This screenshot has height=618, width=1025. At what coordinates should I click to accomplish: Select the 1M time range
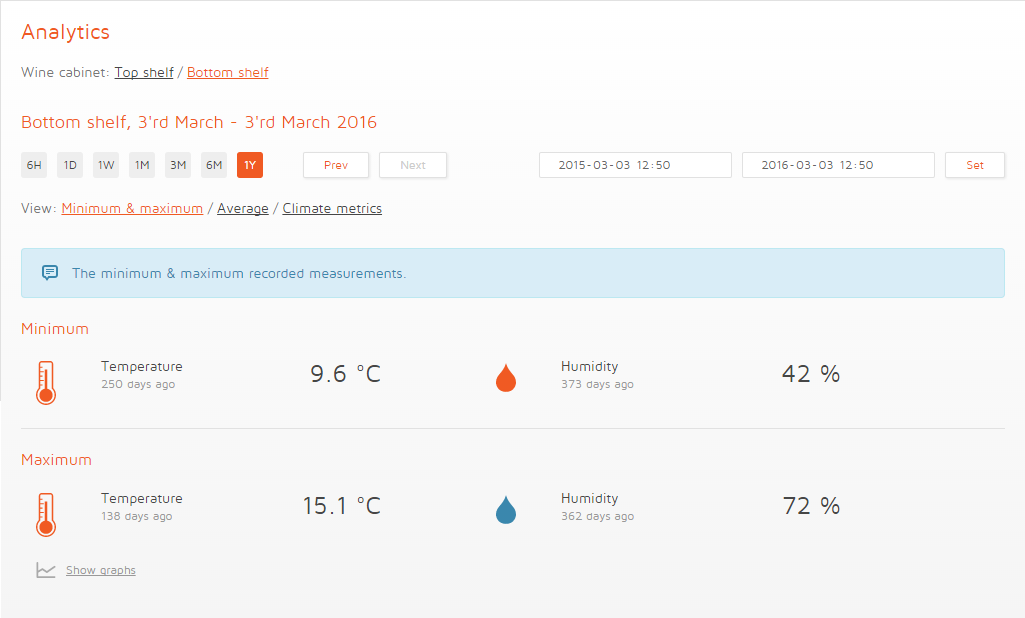142,165
